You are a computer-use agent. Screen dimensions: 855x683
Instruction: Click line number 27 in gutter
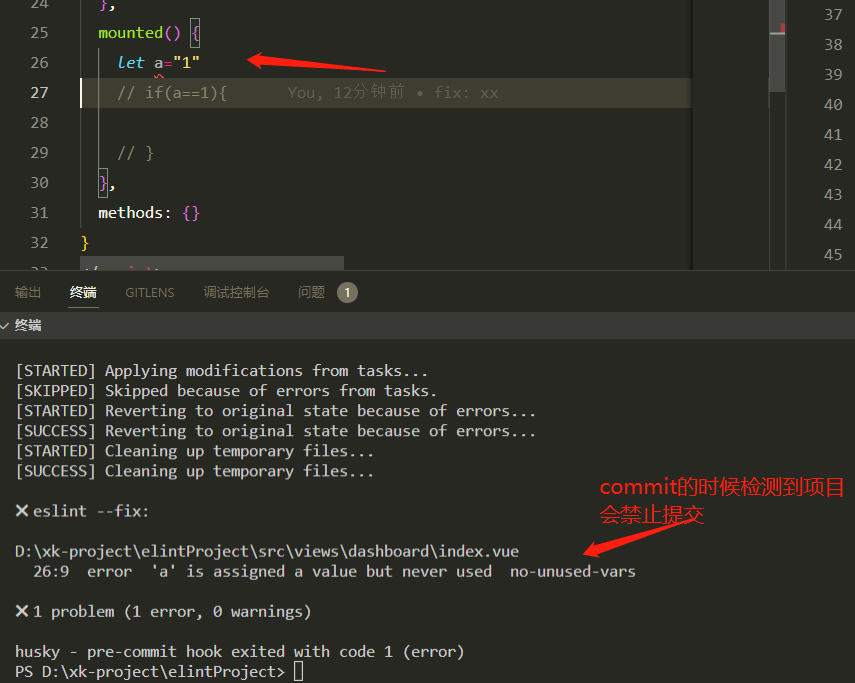(x=39, y=93)
